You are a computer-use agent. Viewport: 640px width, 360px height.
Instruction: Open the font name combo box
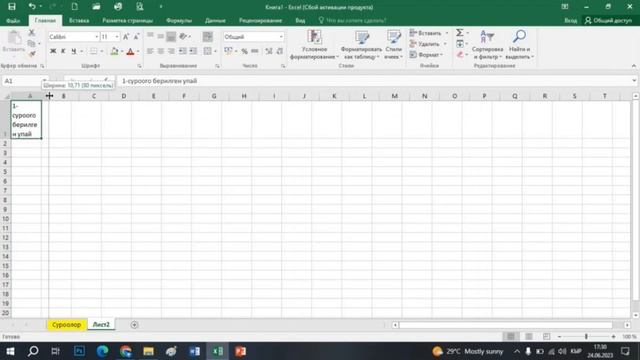click(73, 37)
